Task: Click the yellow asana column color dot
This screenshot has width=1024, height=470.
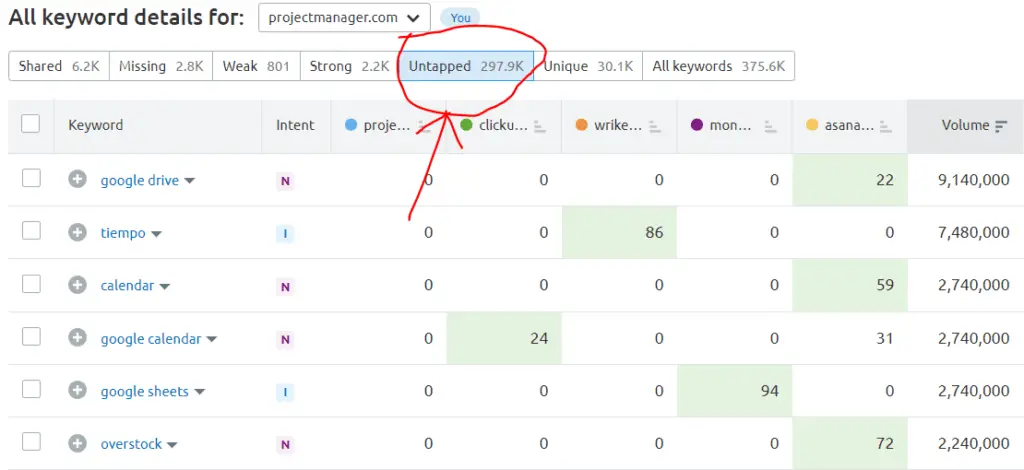Action: tap(812, 125)
